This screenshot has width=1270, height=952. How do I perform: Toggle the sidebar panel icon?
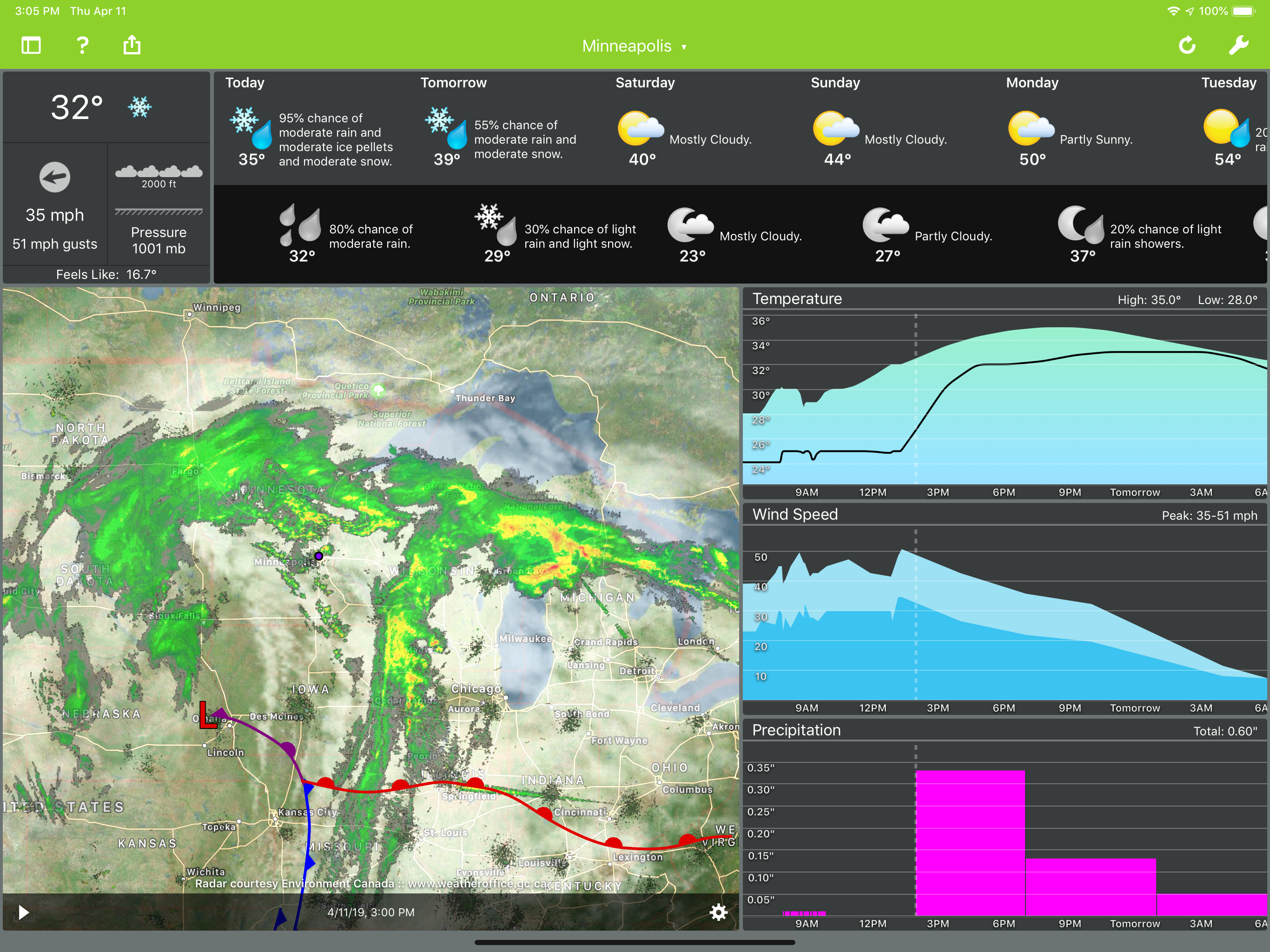[x=31, y=46]
